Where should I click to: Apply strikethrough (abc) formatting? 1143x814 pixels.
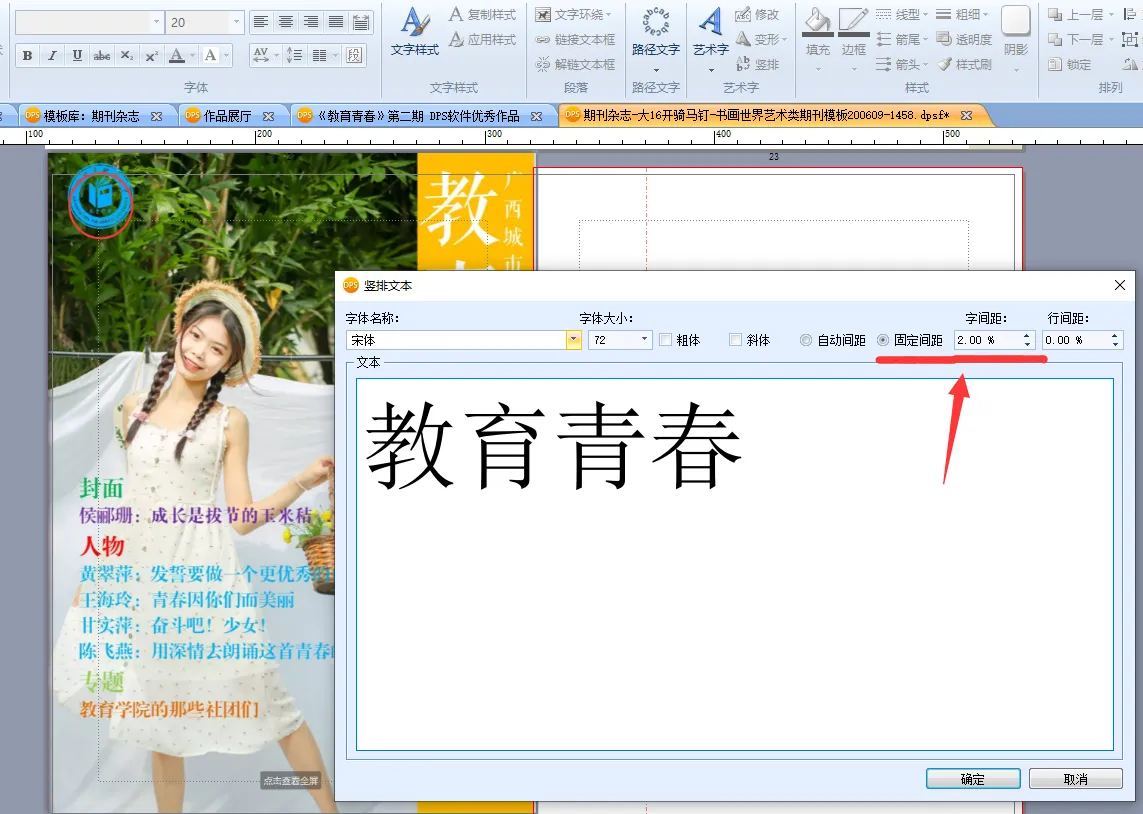coord(102,55)
